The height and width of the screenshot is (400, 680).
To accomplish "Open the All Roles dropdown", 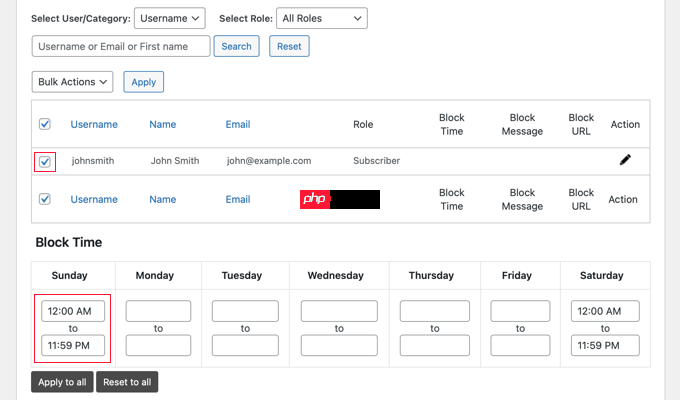I will coord(322,18).
